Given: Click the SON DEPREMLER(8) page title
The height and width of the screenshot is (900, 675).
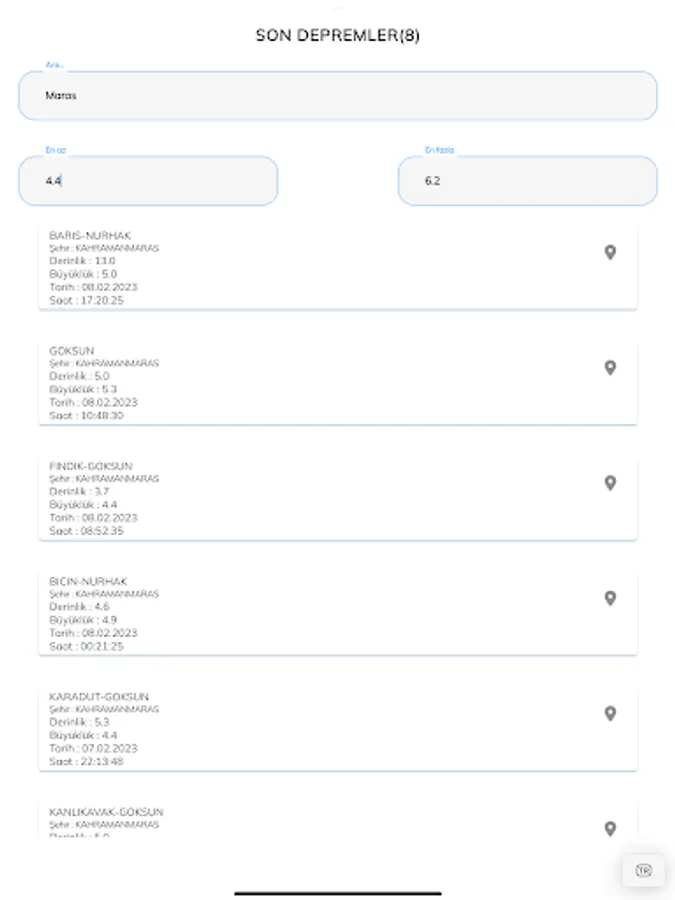Looking at the screenshot, I should [337, 35].
